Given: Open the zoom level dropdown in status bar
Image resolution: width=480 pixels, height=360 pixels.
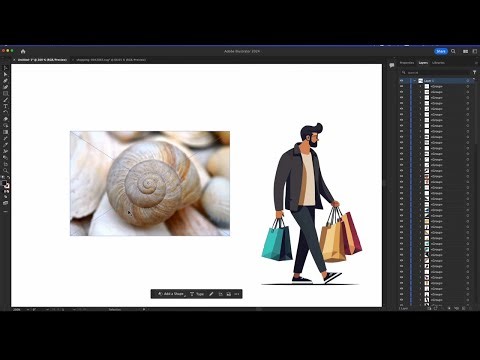Looking at the screenshot, I should (x=28, y=309).
